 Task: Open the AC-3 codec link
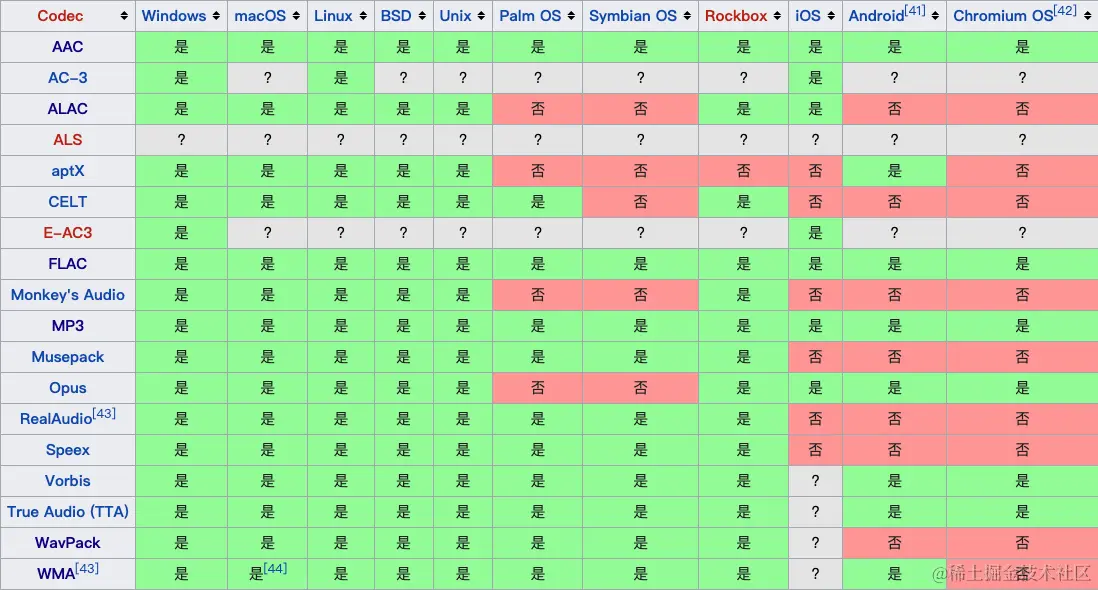[x=67, y=78]
